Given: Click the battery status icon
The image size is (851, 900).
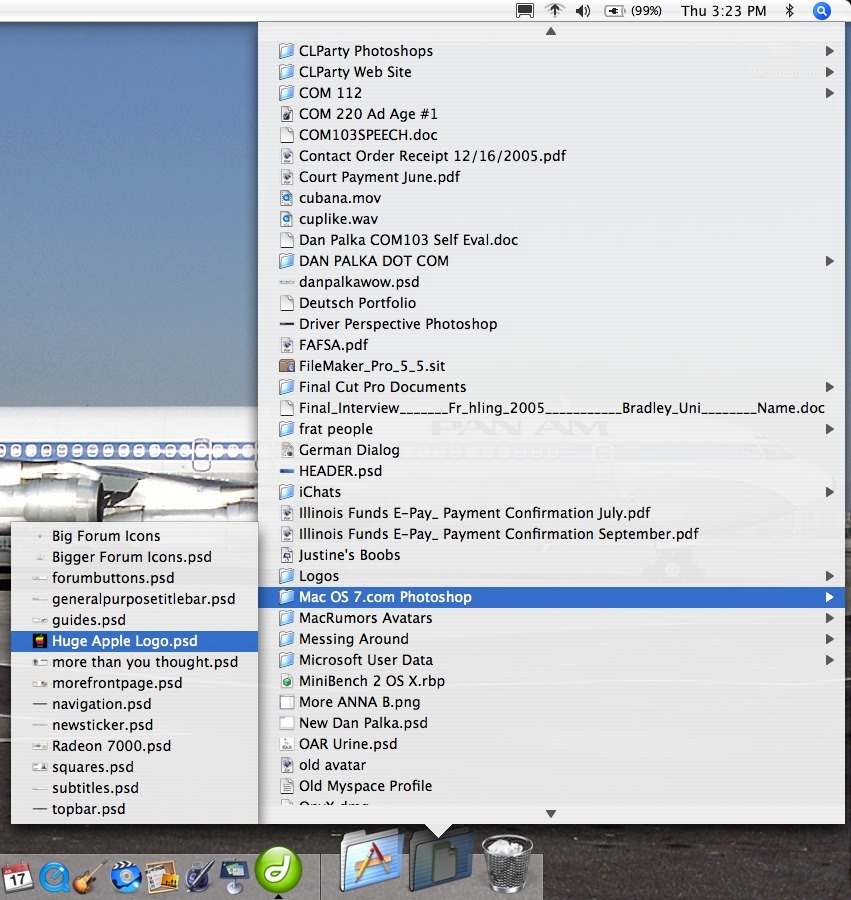Looking at the screenshot, I should tap(613, 11).
